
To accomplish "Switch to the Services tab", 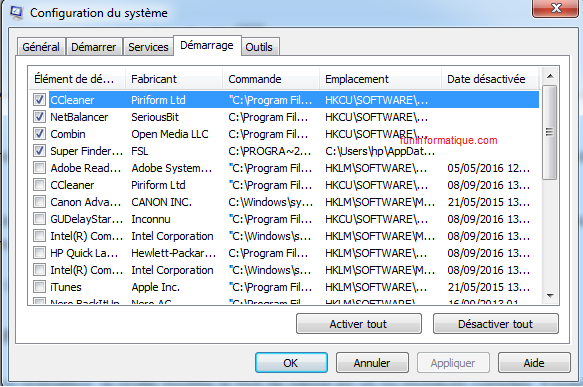I will (148, 47).
